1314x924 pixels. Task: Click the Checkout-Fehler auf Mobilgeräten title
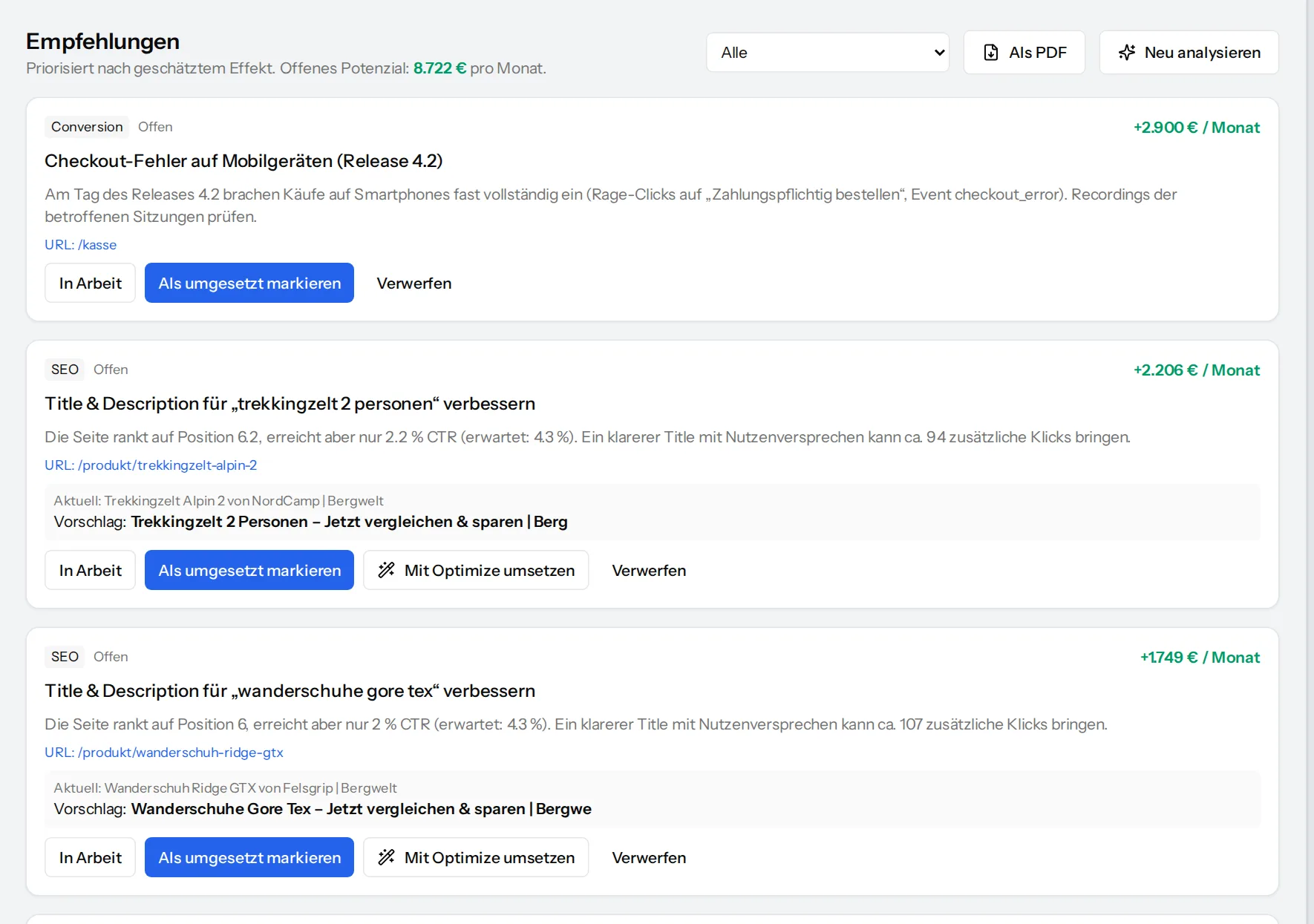pos(243,161)
